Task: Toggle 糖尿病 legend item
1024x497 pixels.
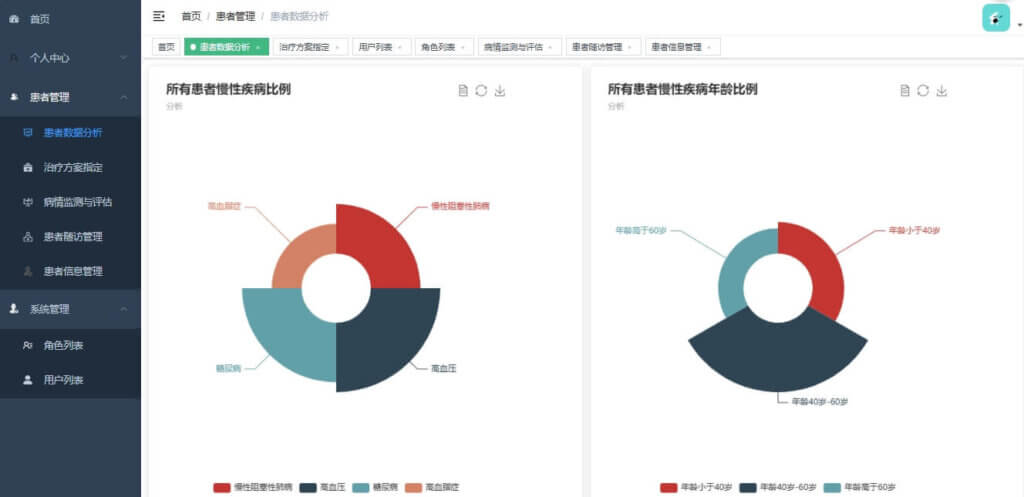Action: [x=375, y=487]
